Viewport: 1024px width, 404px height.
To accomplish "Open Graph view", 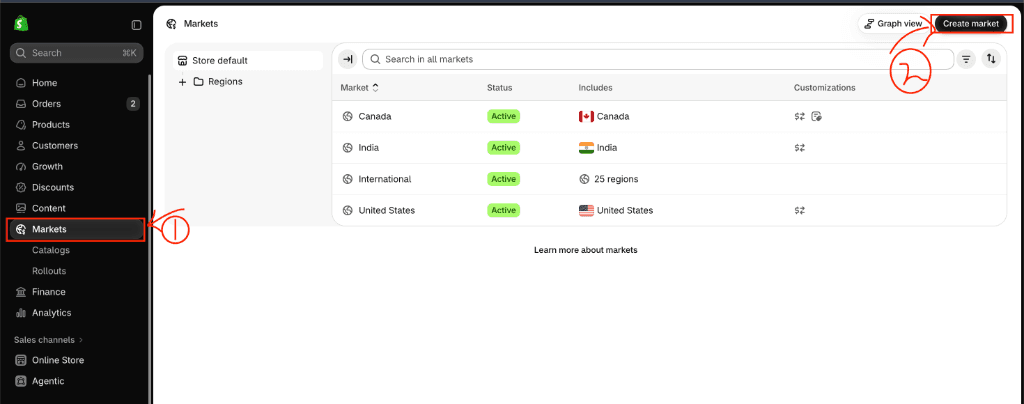I will (x=893, y=23).
